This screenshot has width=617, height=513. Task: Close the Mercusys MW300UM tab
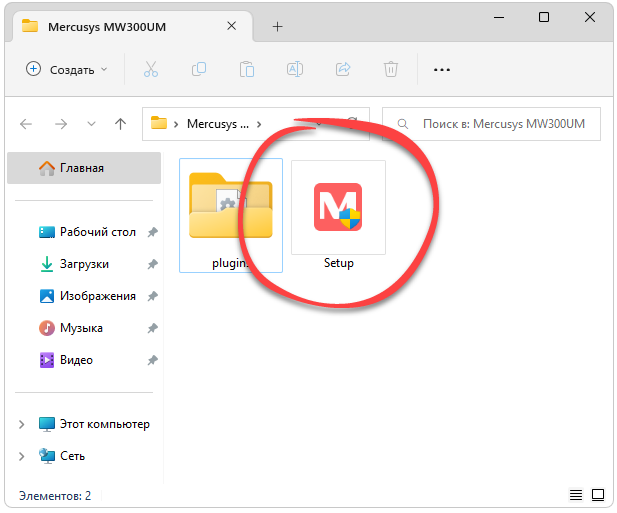click(231, 26)
